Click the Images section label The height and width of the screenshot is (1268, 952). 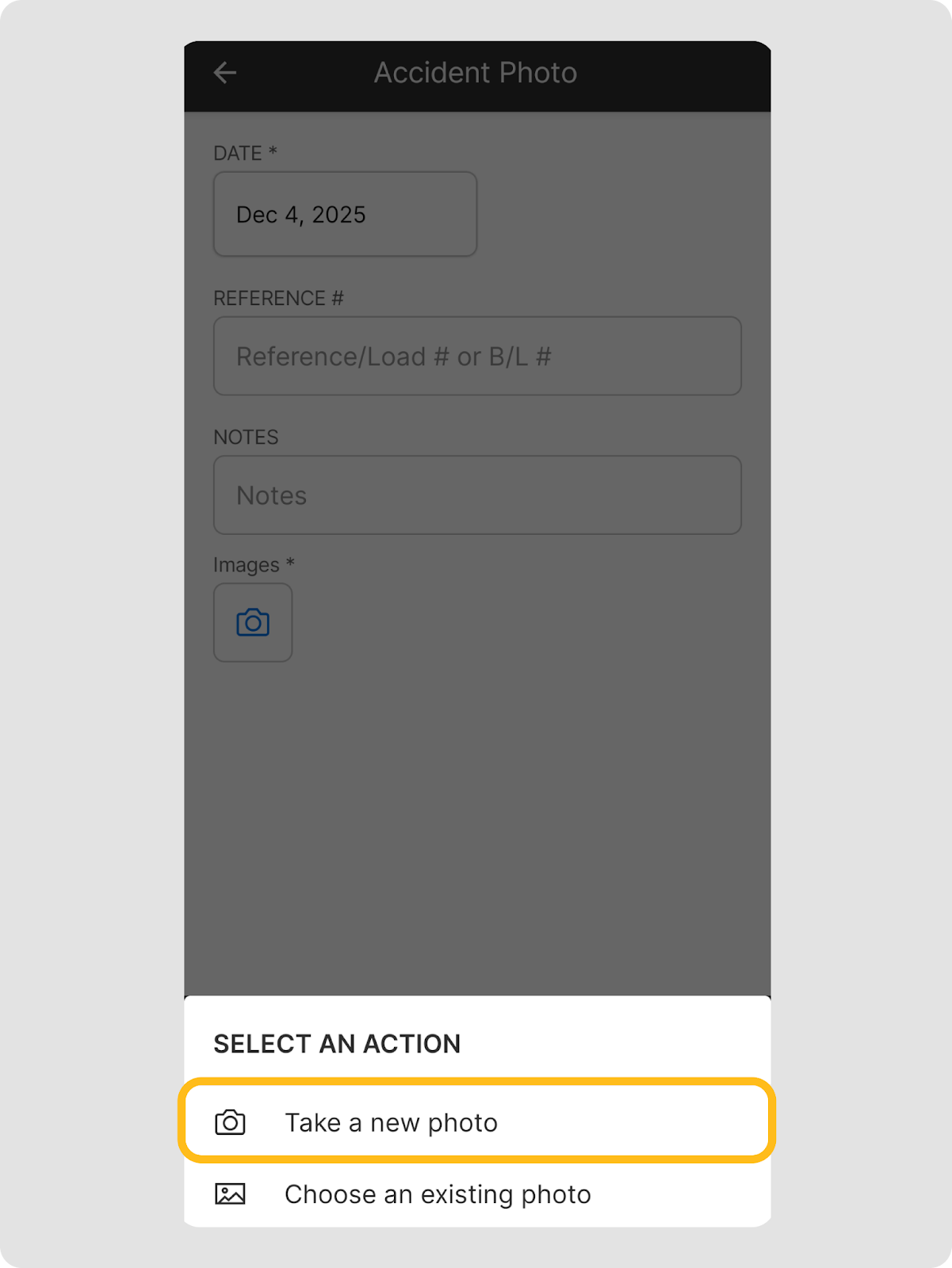(x=247, y=565)
